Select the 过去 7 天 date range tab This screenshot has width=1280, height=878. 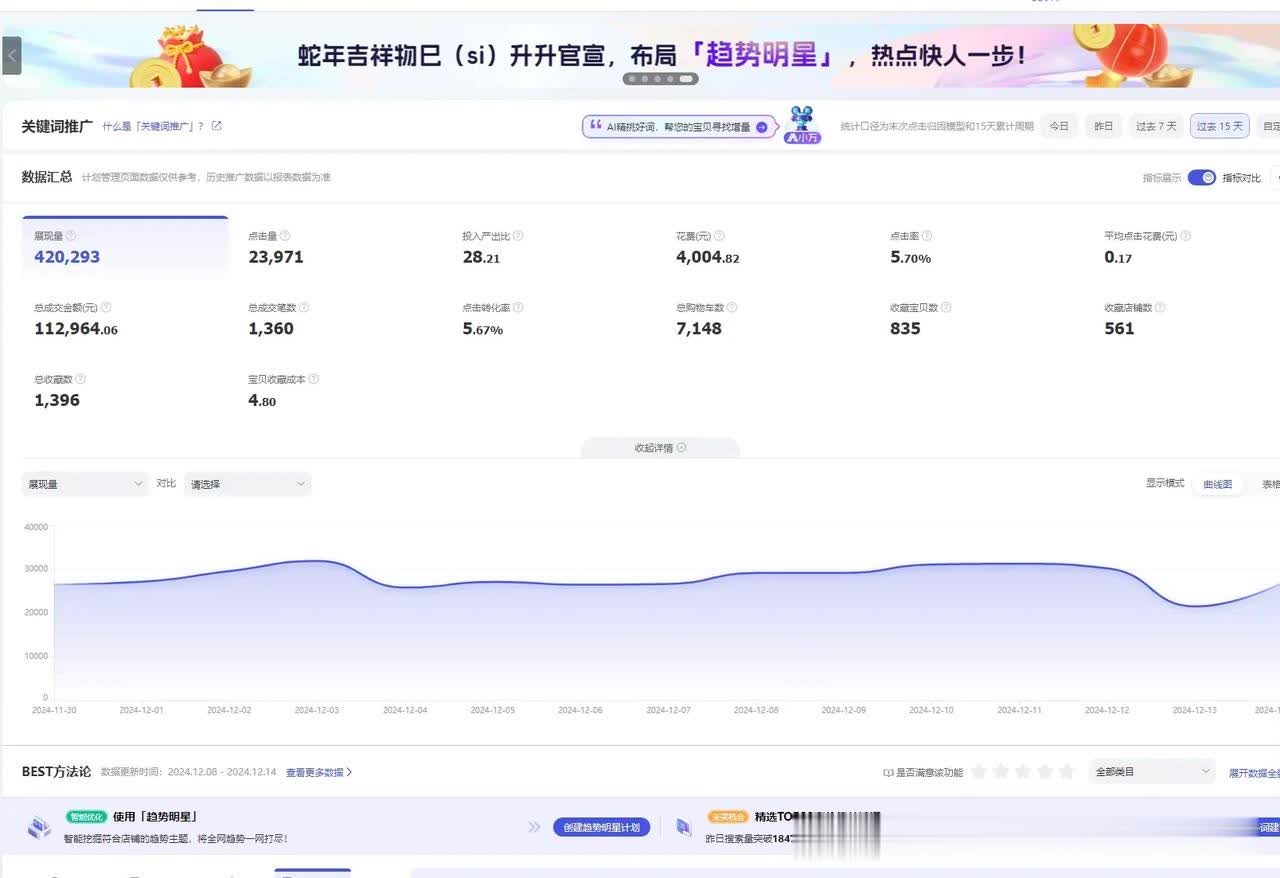click(x=1156, y=126)
